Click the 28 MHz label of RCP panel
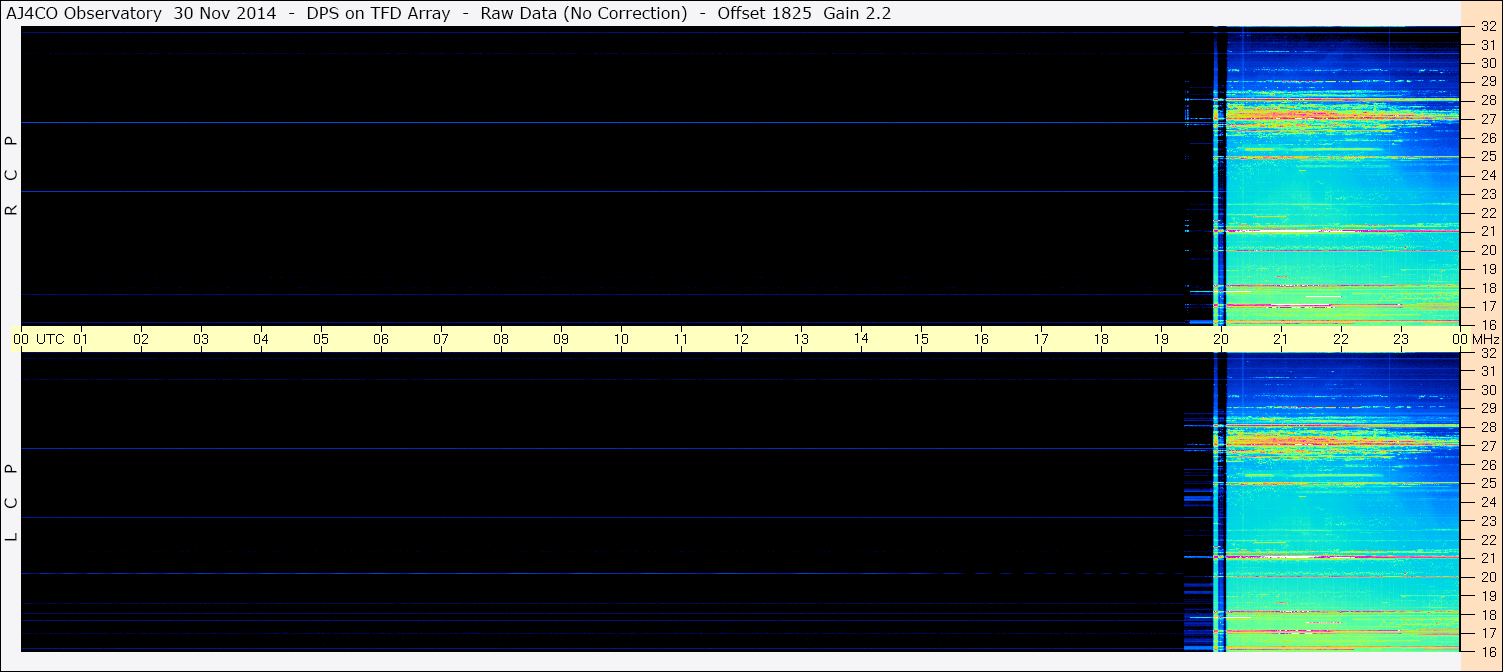Image resolution: width=1503 pixels, height=672 pixels. pos(1488,100)
